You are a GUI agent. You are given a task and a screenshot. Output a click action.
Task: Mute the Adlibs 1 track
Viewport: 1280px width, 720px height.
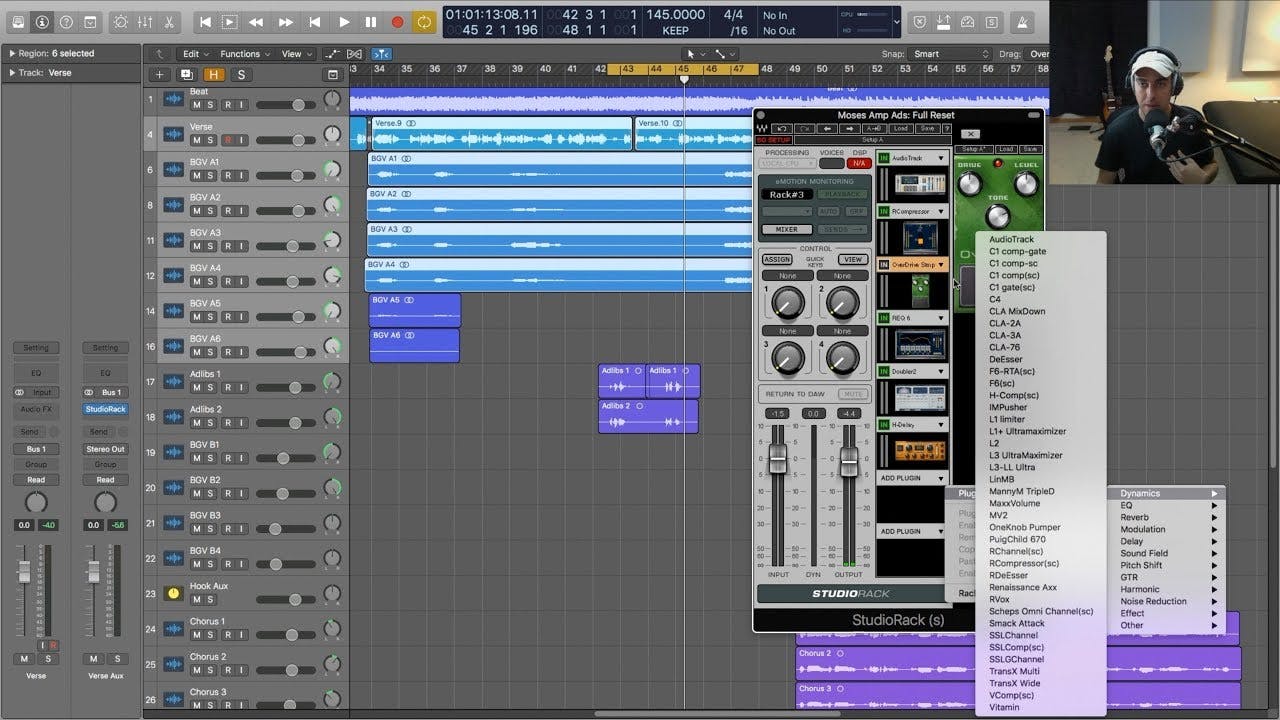[x=197, y=387]
